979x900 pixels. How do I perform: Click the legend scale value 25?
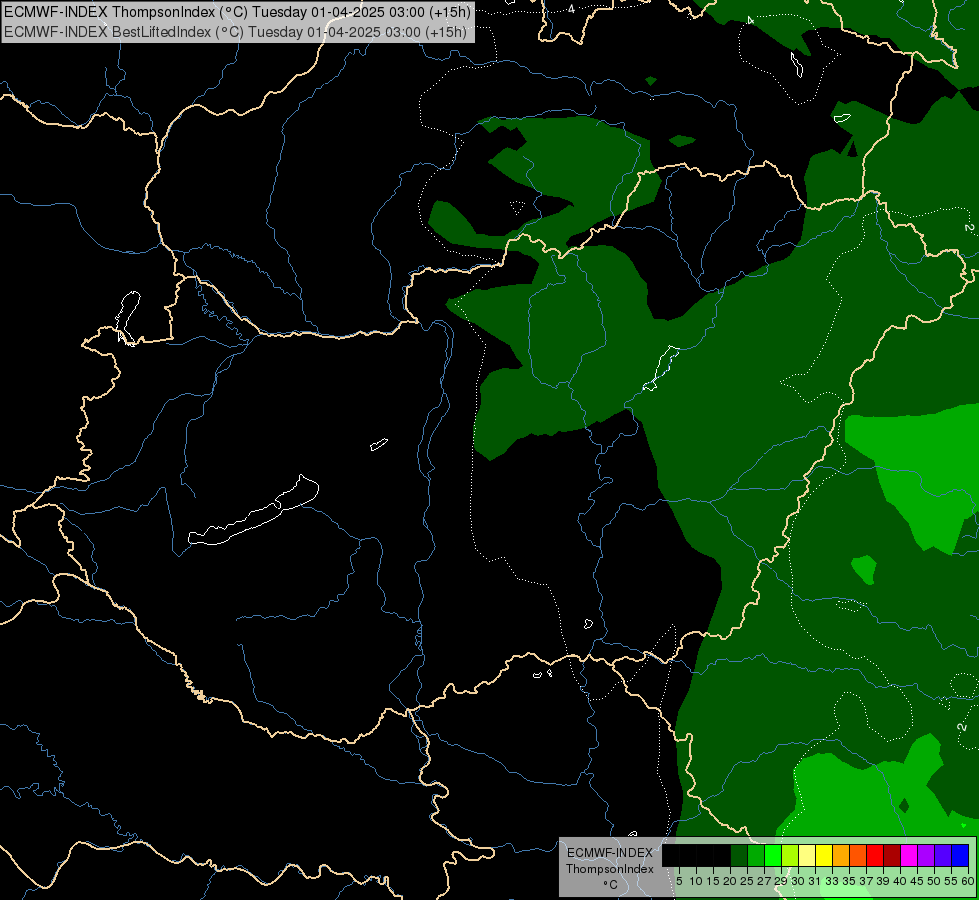tap(747, 881)
